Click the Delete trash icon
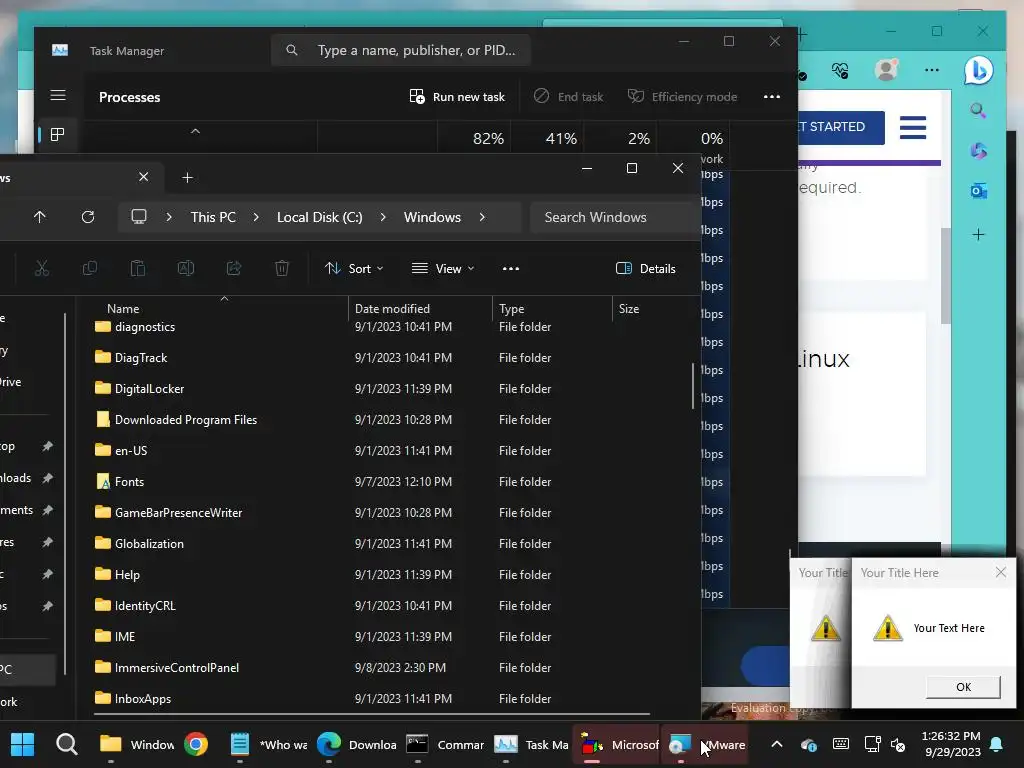 point(282,268)
